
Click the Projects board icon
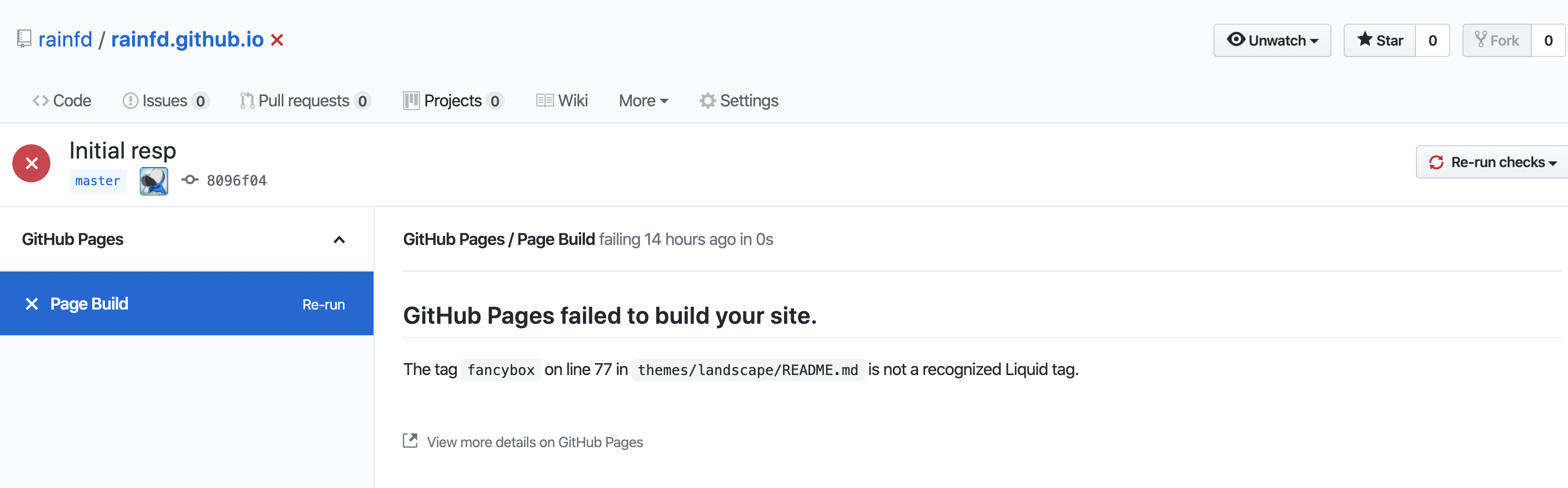(411, 100)
